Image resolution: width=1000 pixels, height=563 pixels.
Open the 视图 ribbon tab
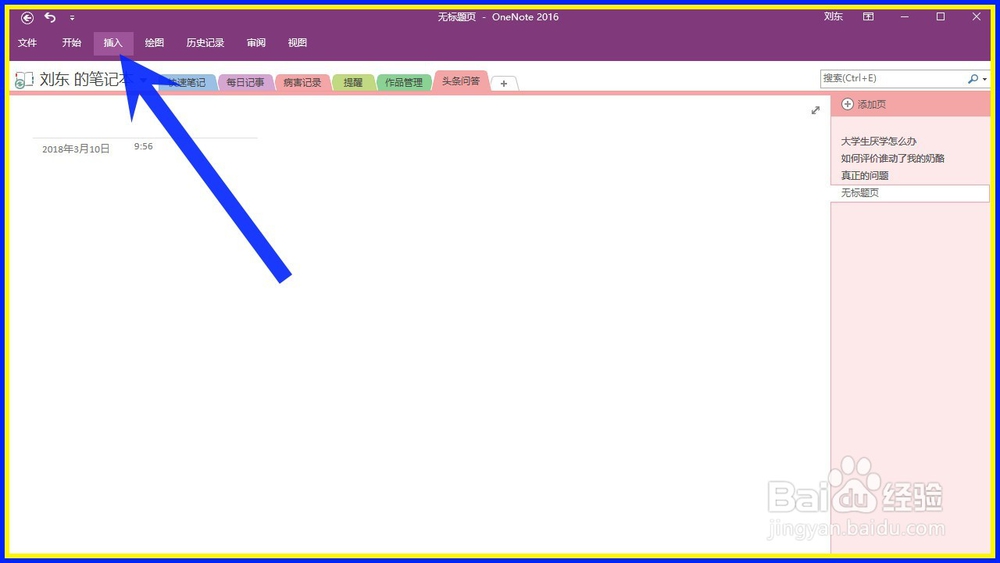[x=297, y=43]
